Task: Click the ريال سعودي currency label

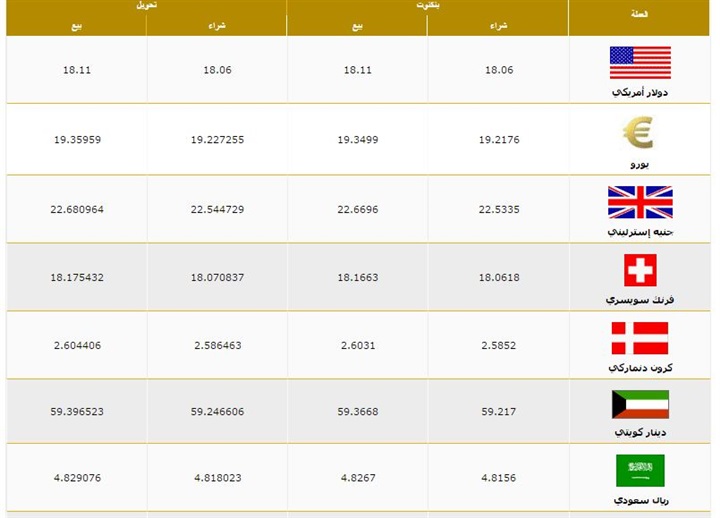Action: [x=640, y=499]
